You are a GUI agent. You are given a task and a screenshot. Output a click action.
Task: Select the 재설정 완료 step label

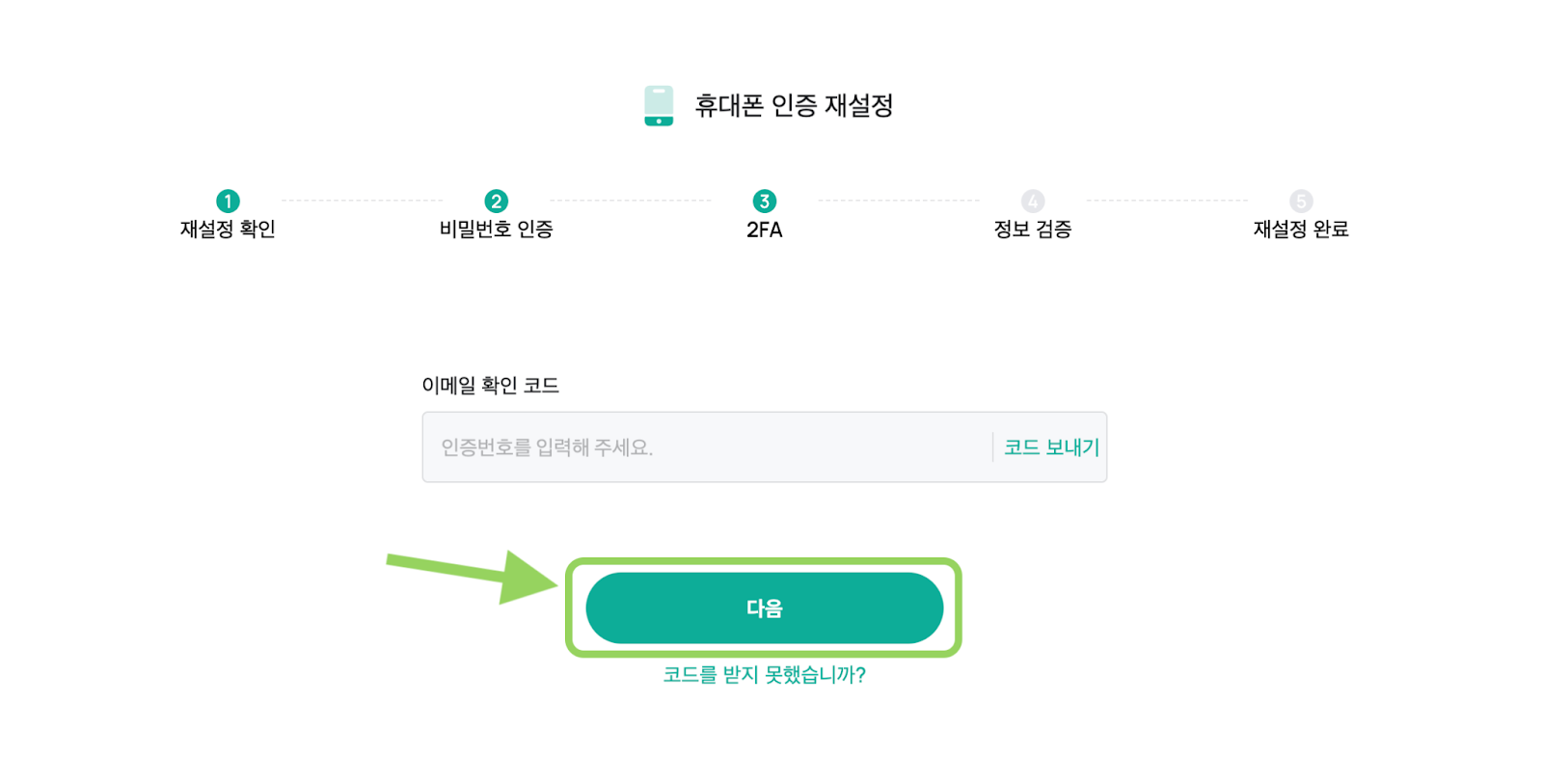point(1301,230)
